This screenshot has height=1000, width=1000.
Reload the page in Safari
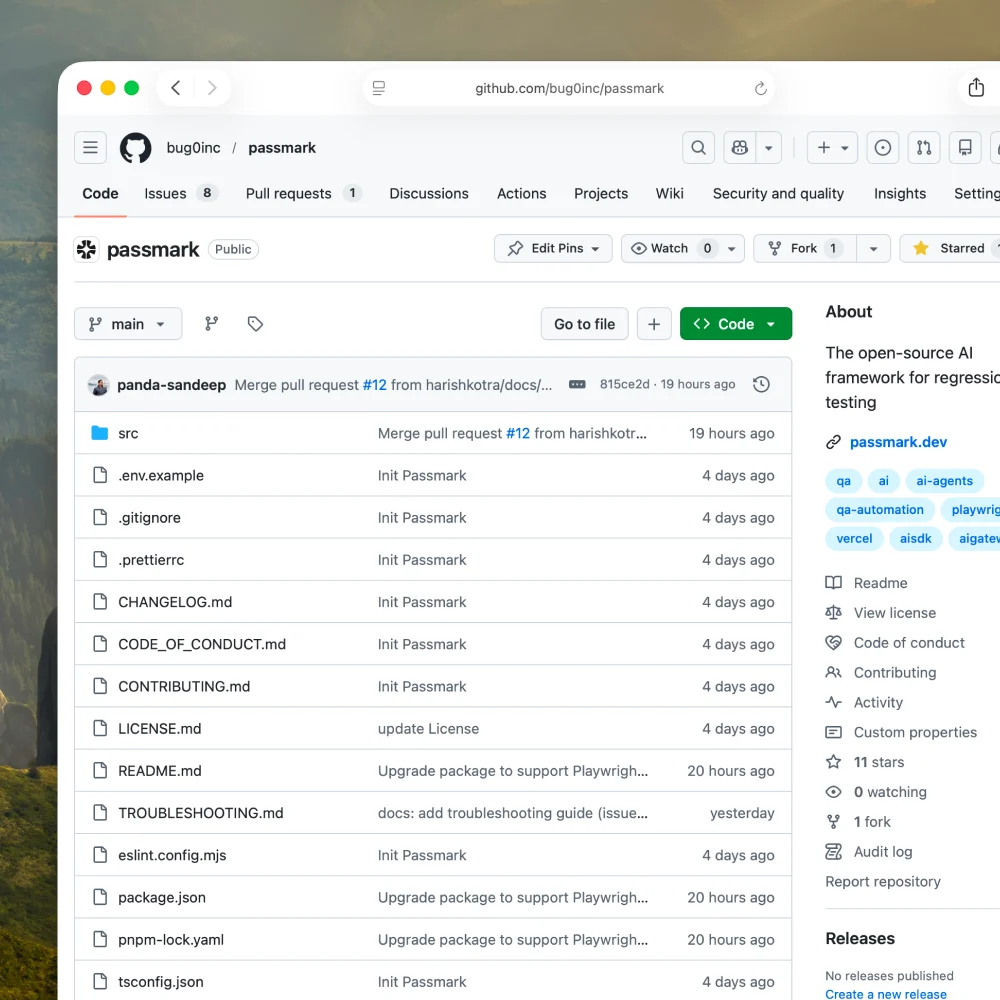pos(760,88)
